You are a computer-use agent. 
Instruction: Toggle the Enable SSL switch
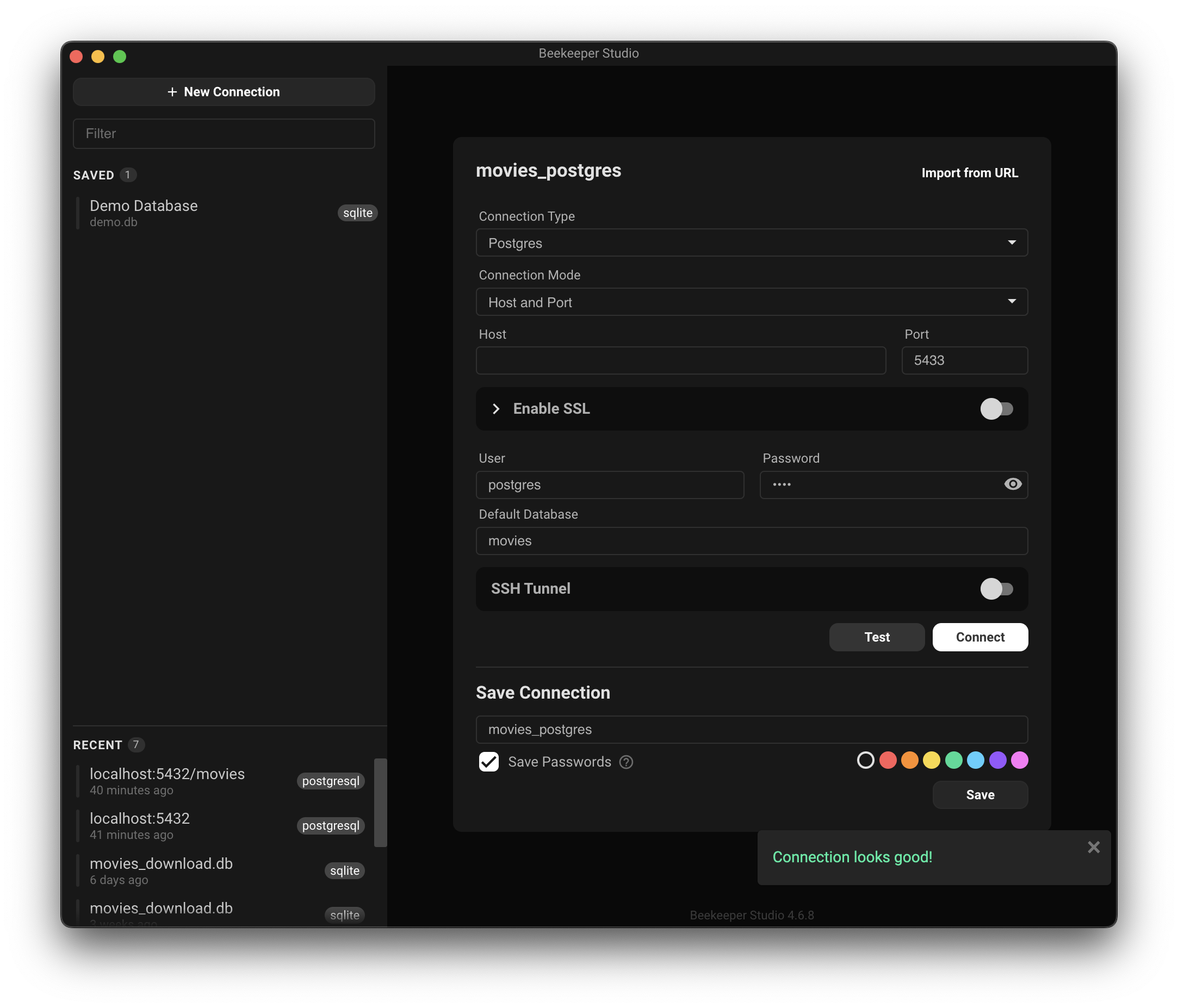pos(996,408)
